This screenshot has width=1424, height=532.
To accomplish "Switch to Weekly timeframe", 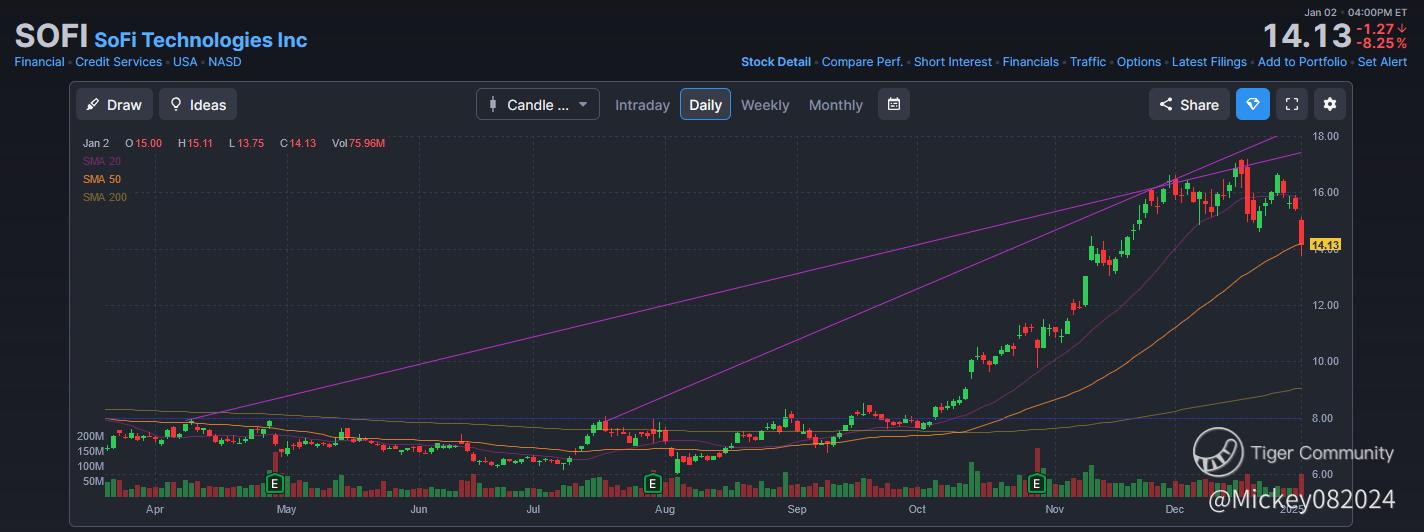I will pyautogui.click(x=765, y=105).
